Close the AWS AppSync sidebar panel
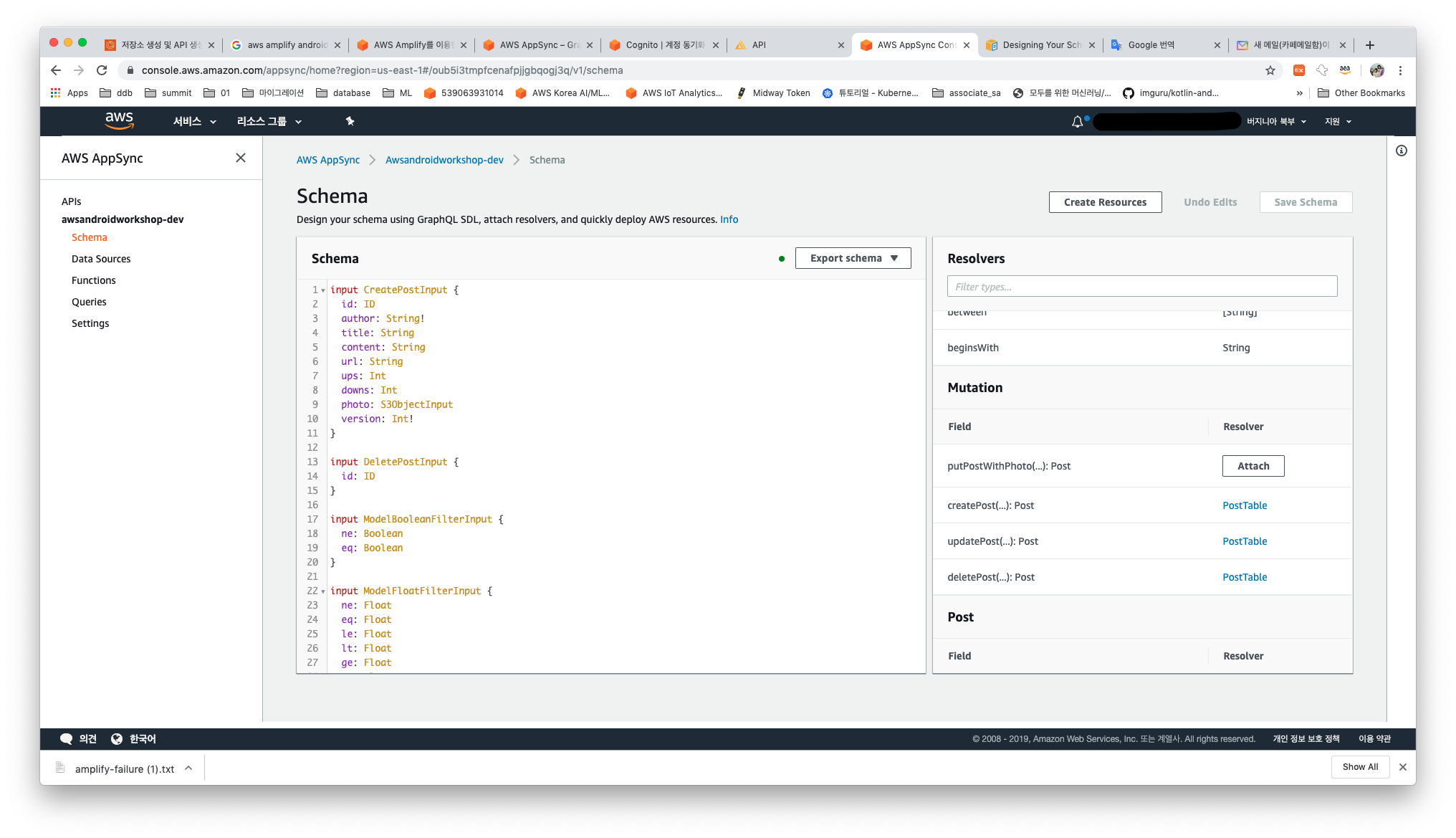Viewport: 1456px width, 838px height. (241, 158)
